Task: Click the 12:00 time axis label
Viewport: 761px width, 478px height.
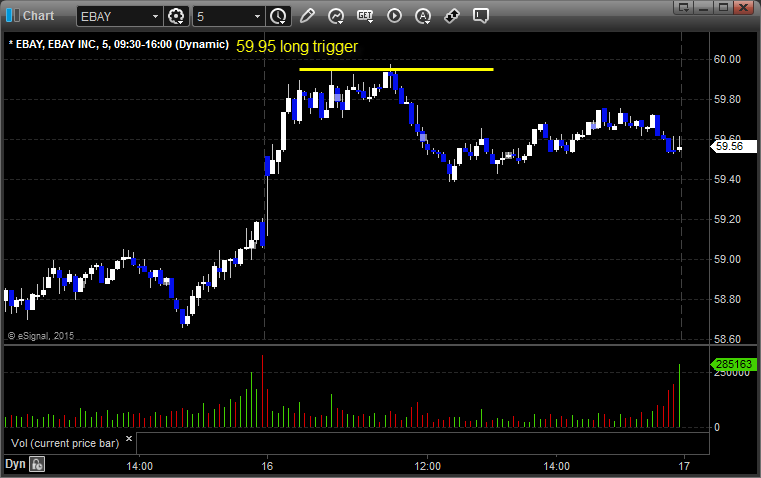Action: click(428, 466)
